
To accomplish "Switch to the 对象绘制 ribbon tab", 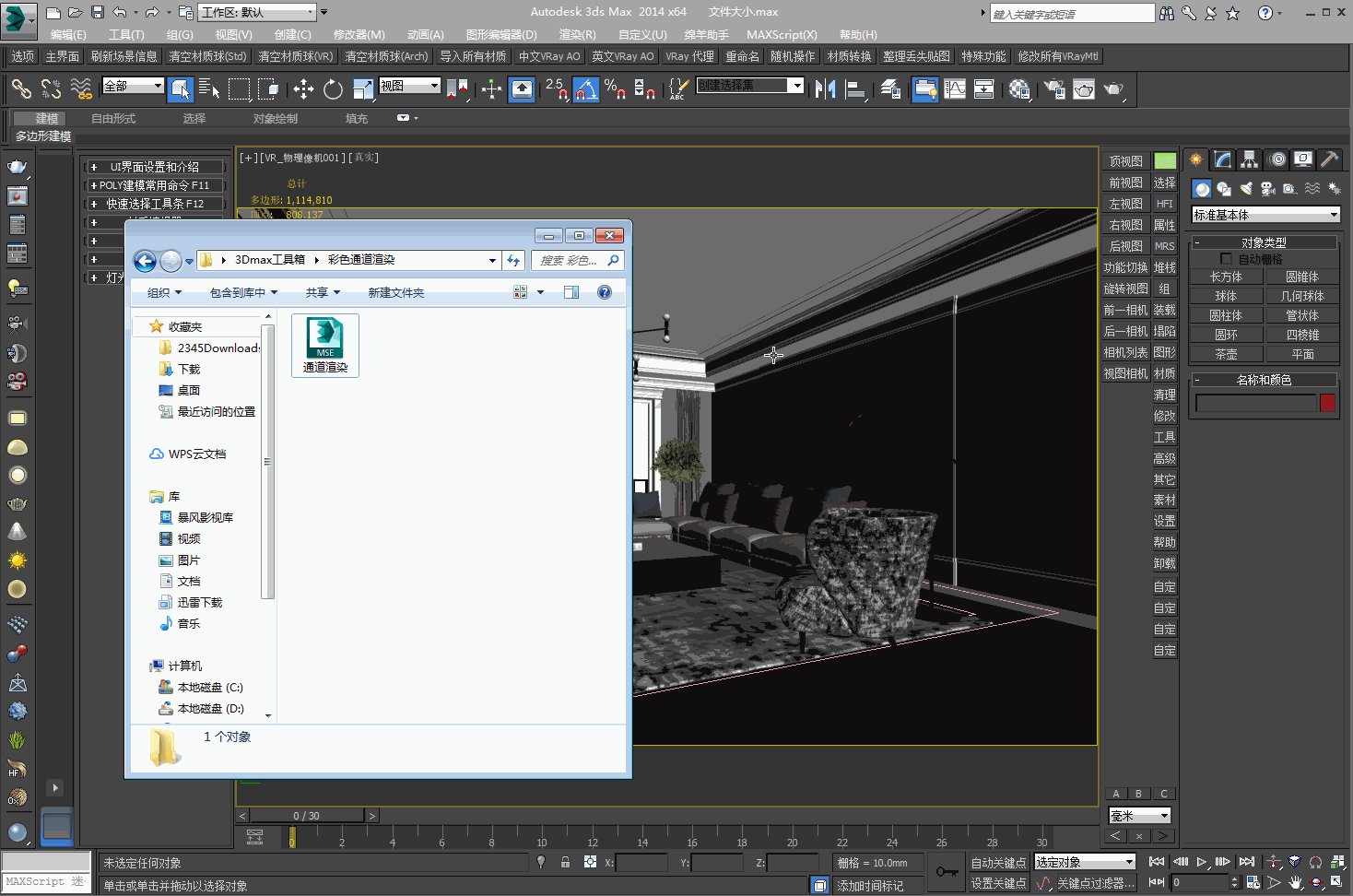I will [x=276, y=119].
